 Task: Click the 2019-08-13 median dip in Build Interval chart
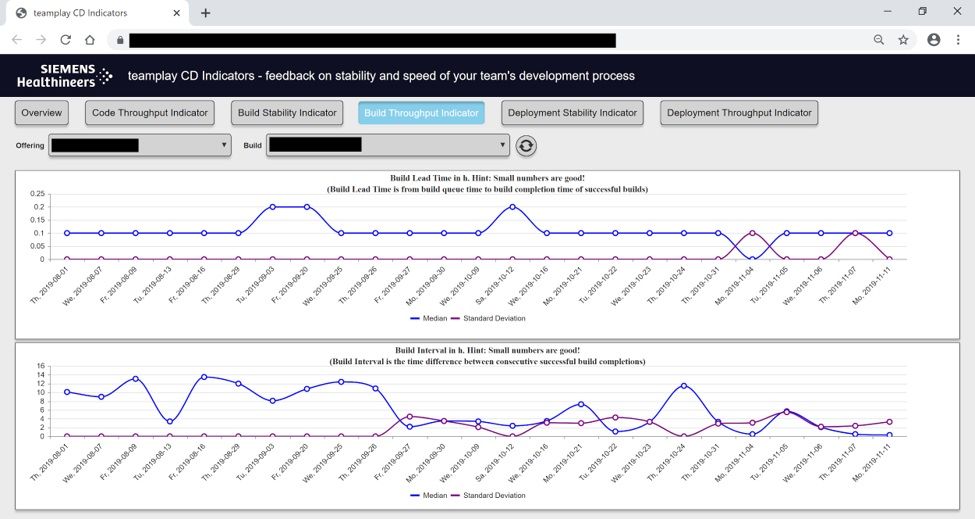pyautogui.click(x=170, y=421)
